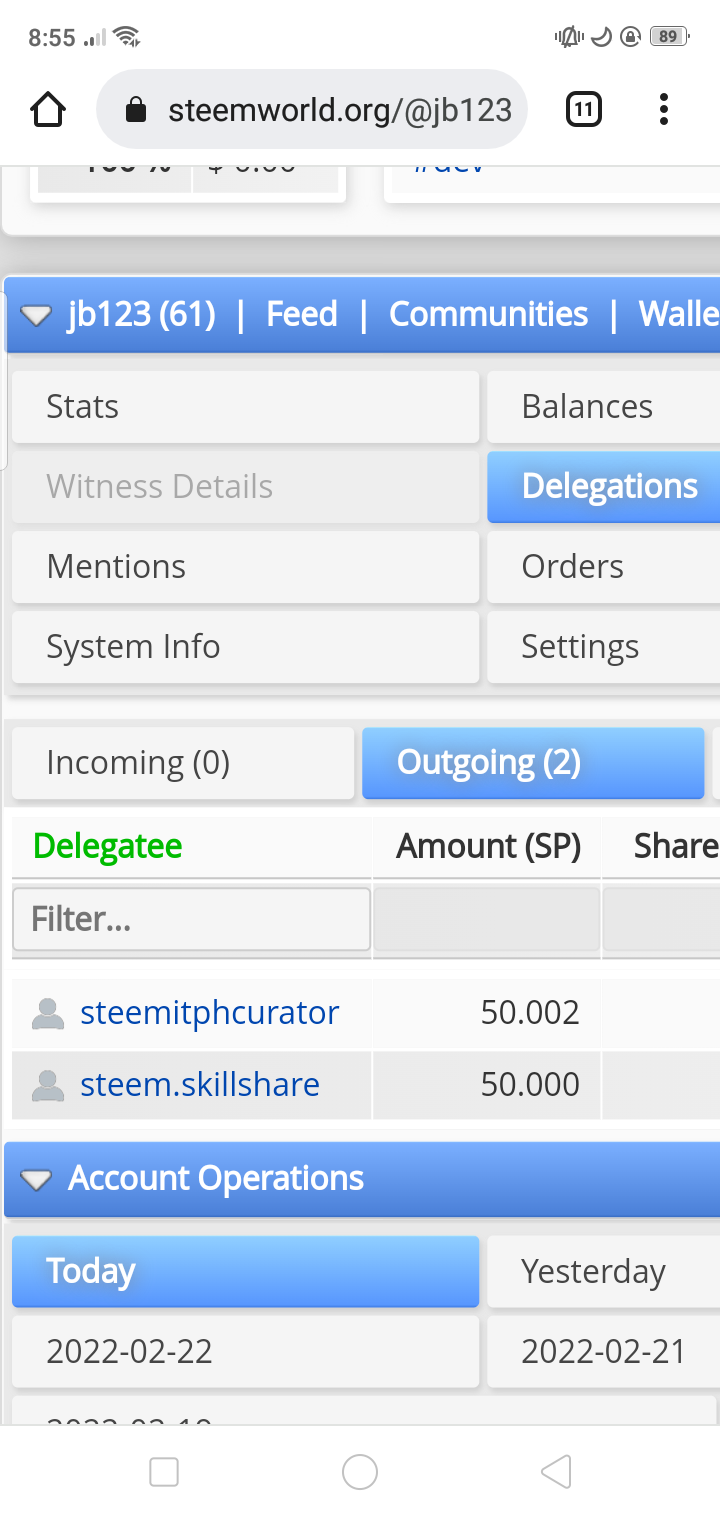Screen dimensions: 720x1520
Task: Collapse the Account Operations section arrow
Action: (36, 1180)
